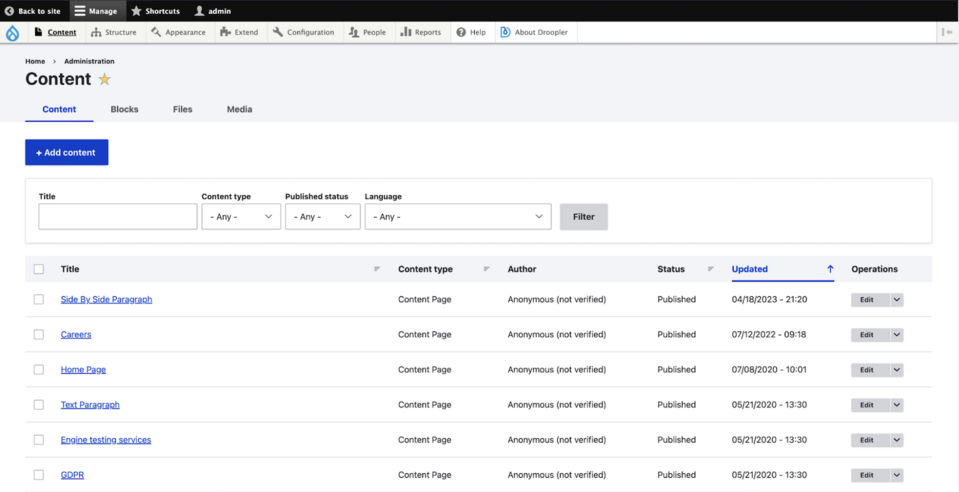Viewport: 959px width, 492px height.
Task: Open Help in admin toolbar
Action: point(471,32)
